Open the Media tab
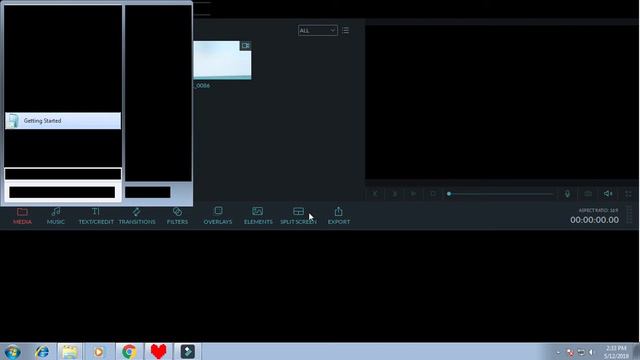This screenshot has height=360, width=640. 22,216
